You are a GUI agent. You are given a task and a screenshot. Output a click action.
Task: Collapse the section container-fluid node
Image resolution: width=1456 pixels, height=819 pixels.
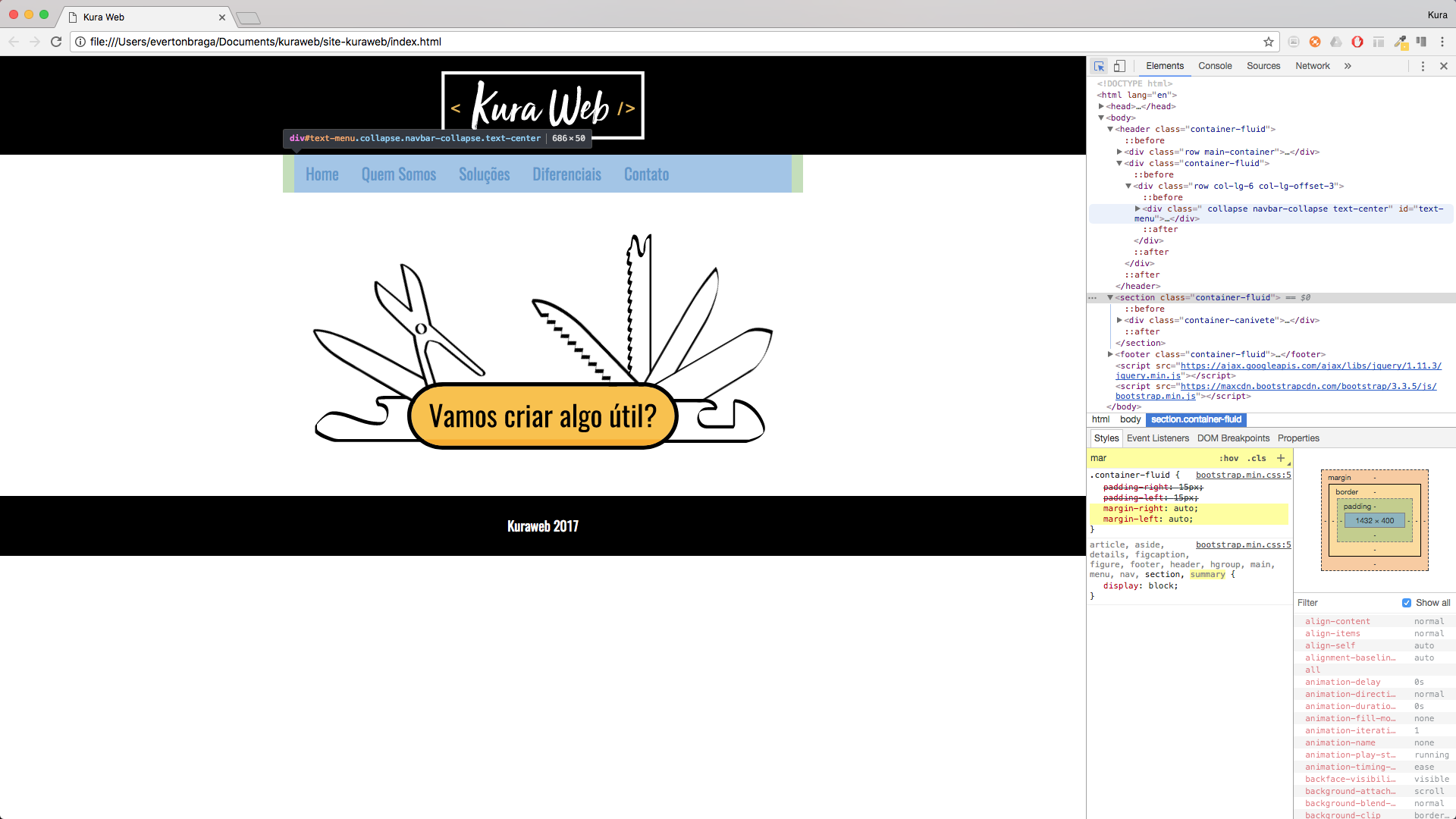1110,298
